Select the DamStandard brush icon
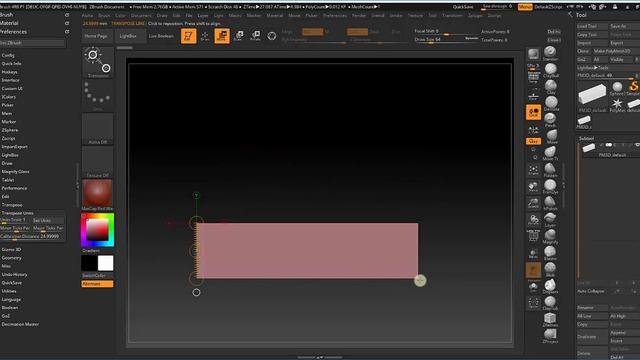Screen dimensions: 640x360 click(551, 103)
